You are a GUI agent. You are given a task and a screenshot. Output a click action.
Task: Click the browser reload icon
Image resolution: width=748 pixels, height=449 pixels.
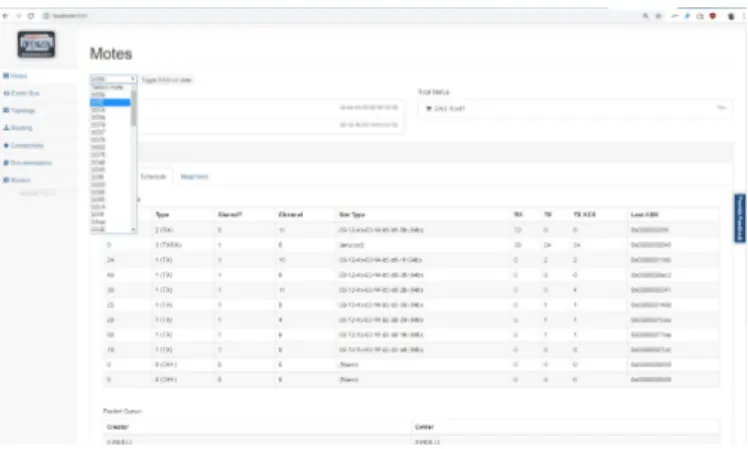click(31, 16)
